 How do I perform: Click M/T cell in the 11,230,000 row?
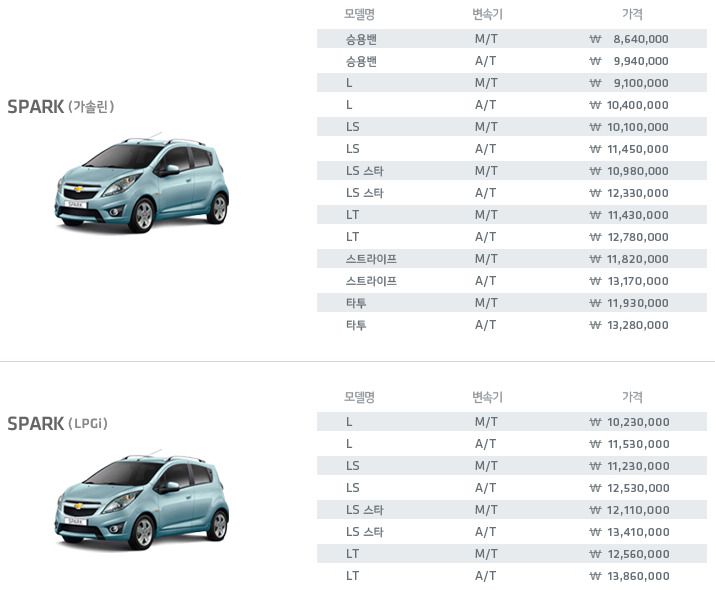pos(486,466)
